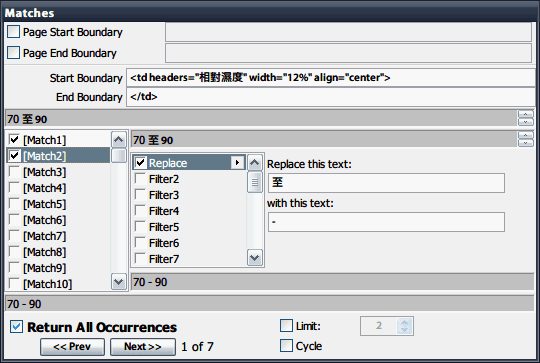Click the Page Start Boundary text field
The image size is (540, 363).
349,32
